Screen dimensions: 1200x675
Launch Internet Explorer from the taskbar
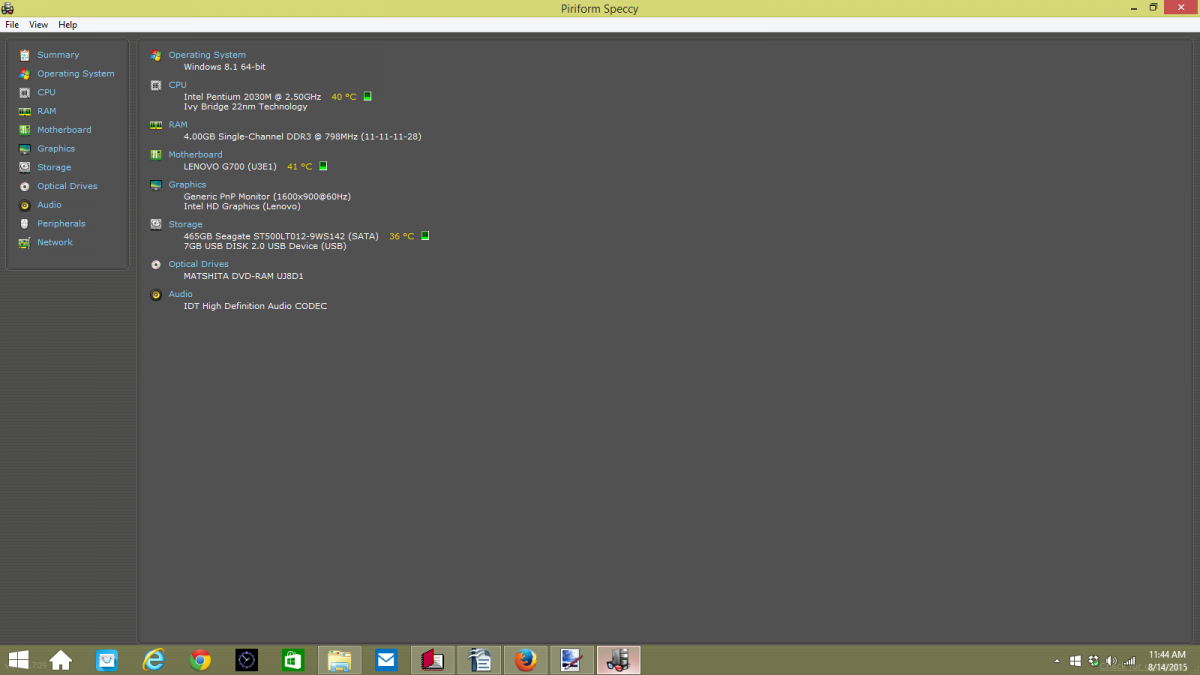153,660
